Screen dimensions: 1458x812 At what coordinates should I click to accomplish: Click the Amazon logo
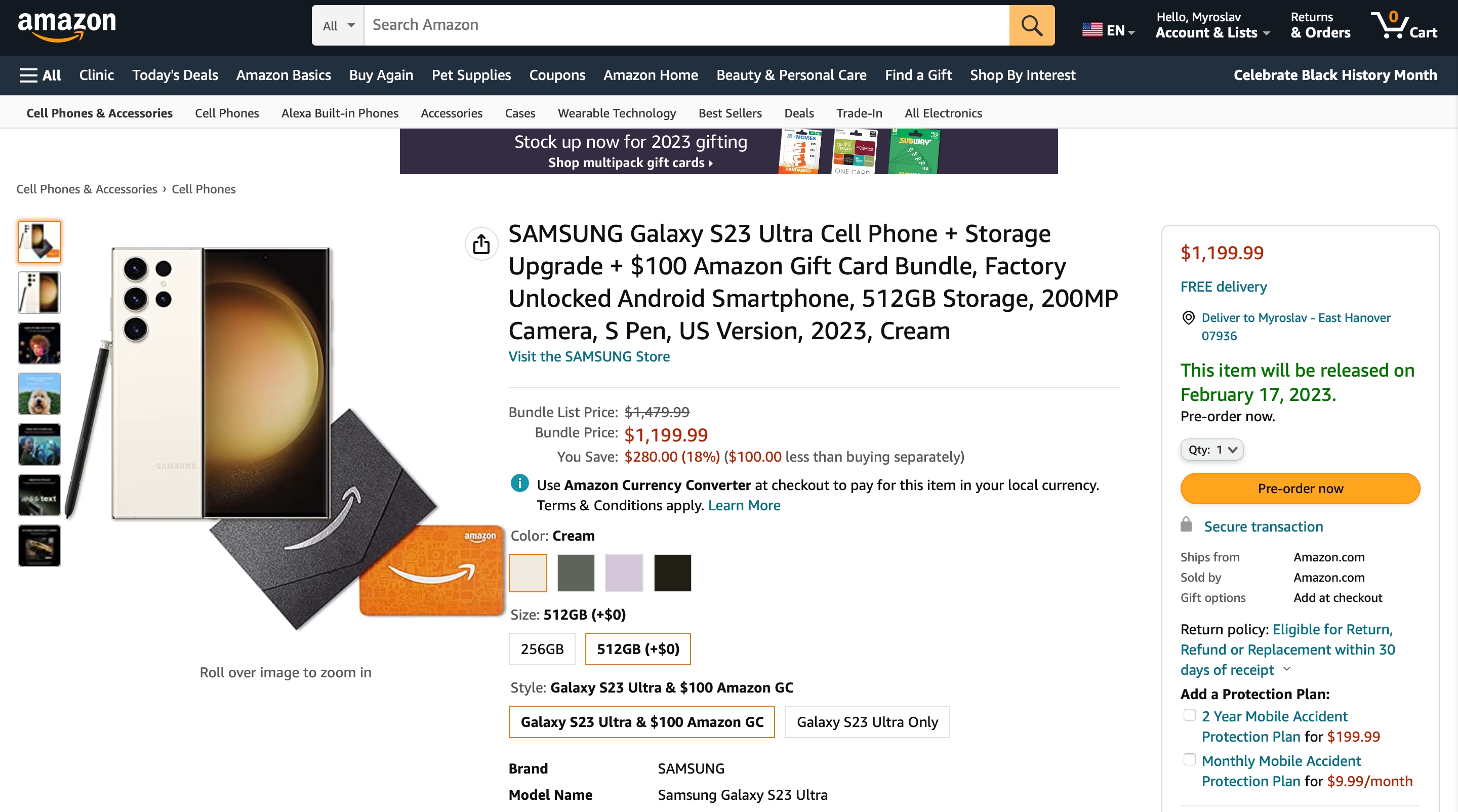(x=67, y=26)
